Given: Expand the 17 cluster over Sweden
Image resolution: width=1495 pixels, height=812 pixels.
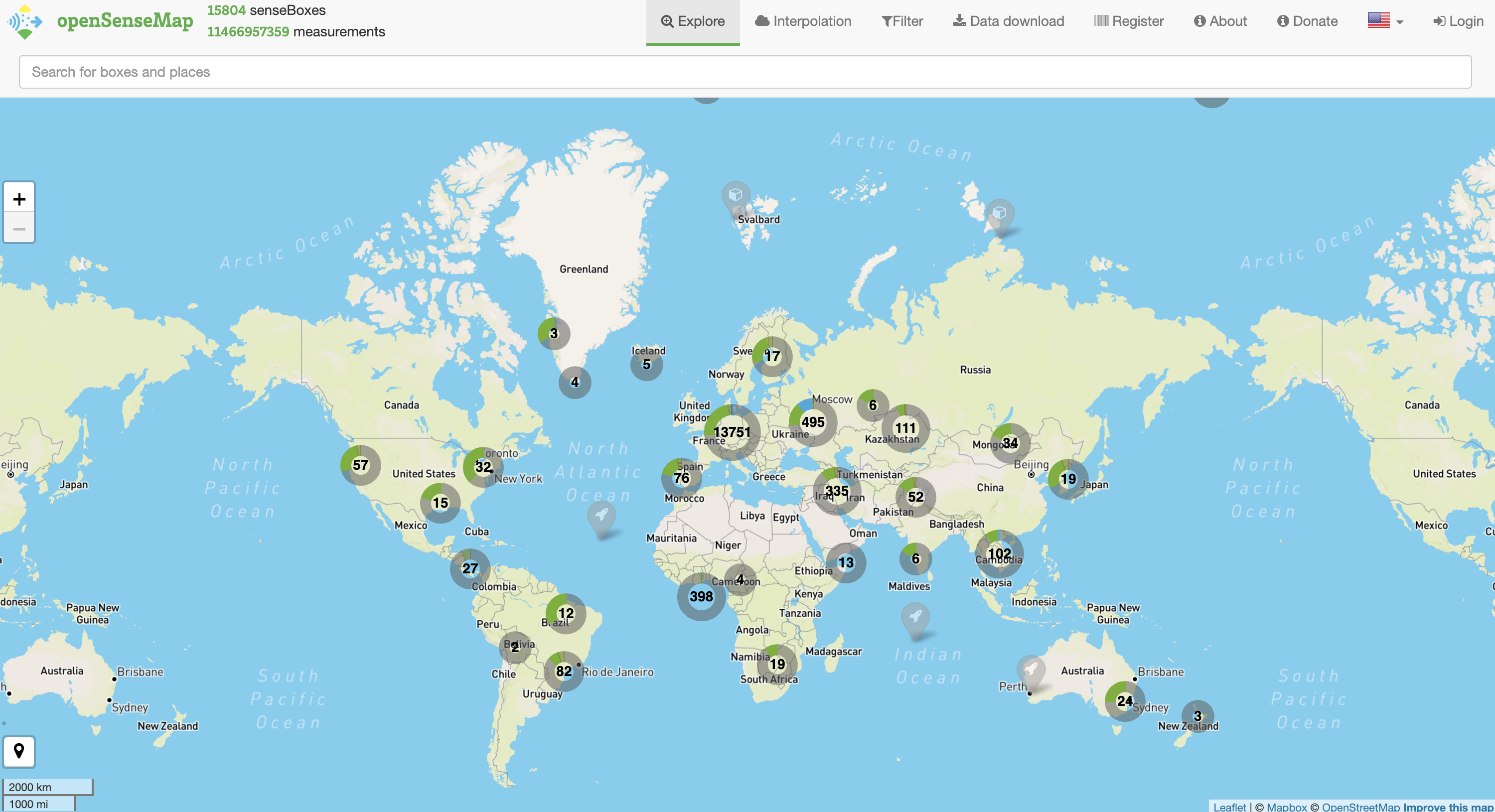Looking at the screenshot, I should [772, 356].
